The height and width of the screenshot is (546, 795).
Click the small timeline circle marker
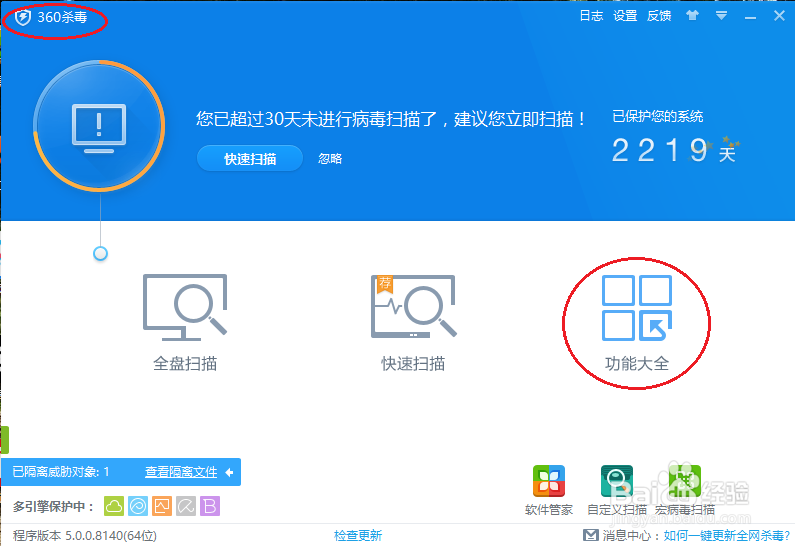[100, 253]
